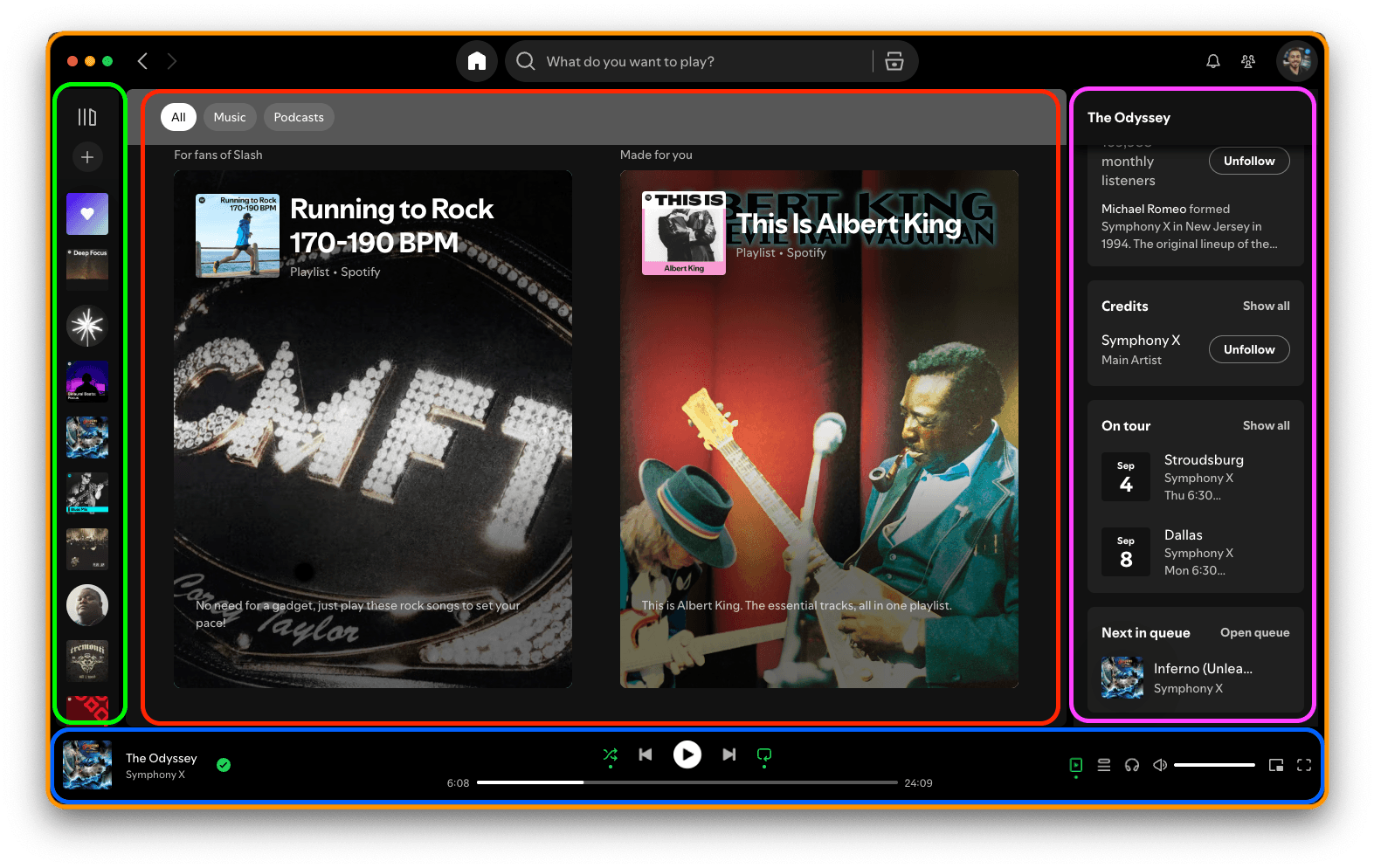Skip to next track
The height and width of the screenshot is (868, 1374).
pos(729,754)
